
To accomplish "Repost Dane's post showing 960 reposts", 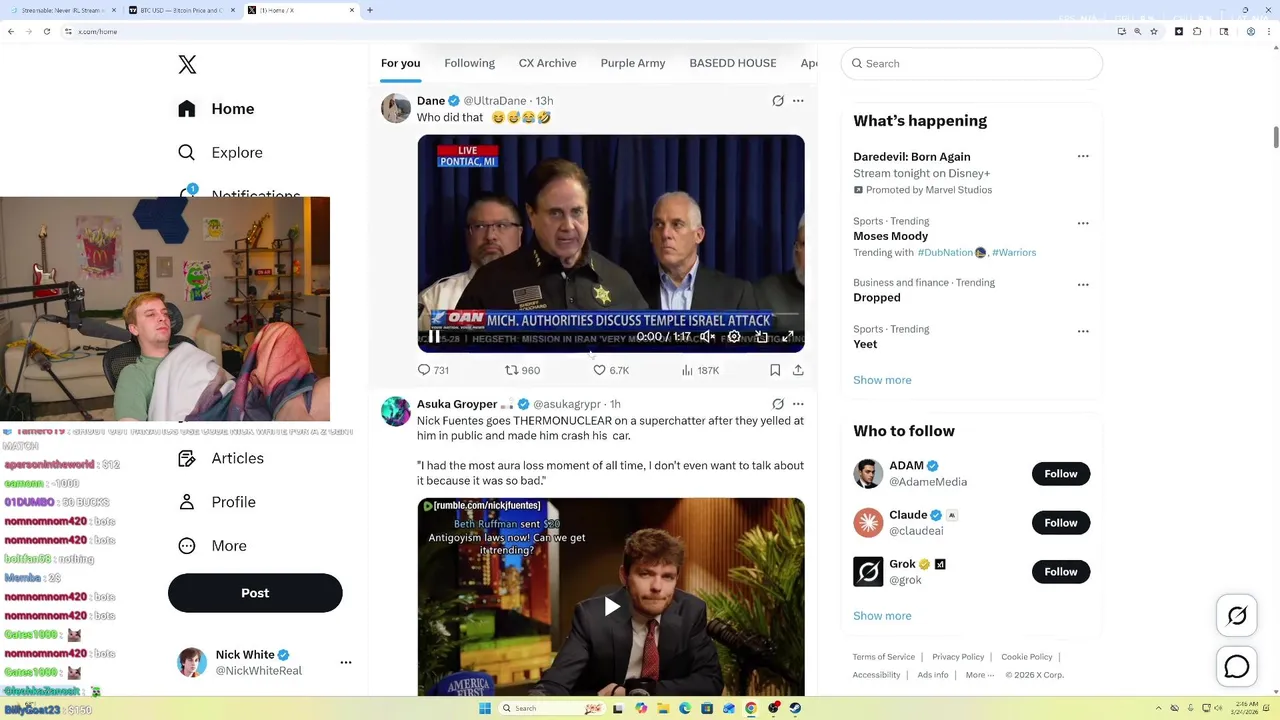I will 522,370.
